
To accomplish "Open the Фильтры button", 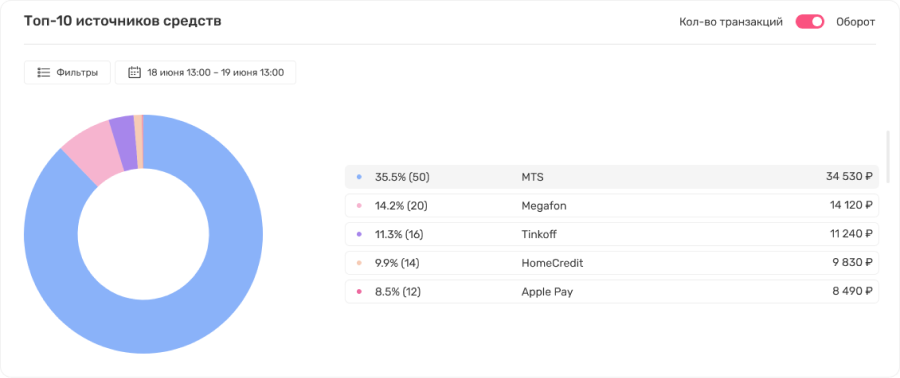I will (67, 73).
